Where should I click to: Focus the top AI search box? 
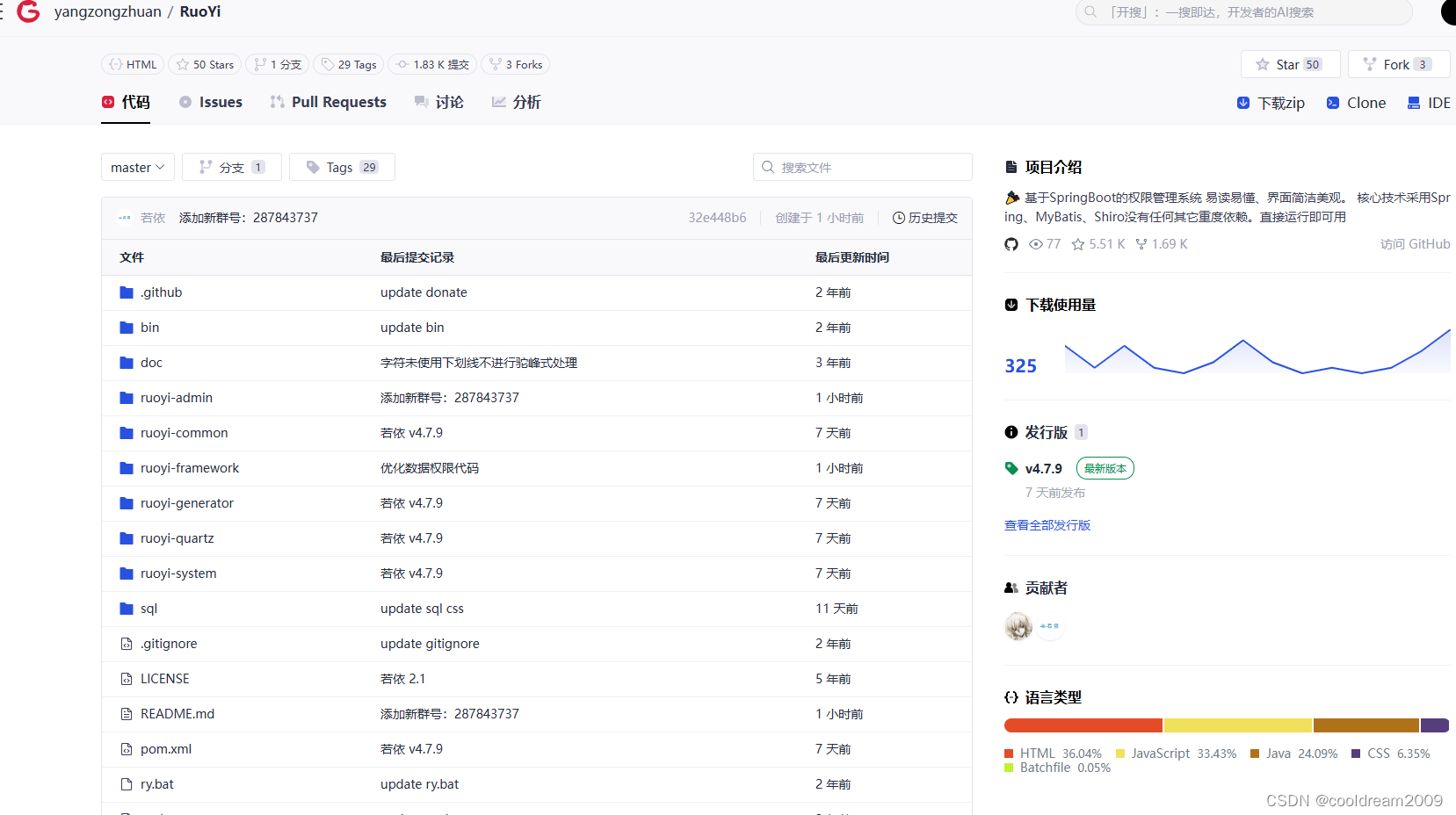coord(1244,12)
